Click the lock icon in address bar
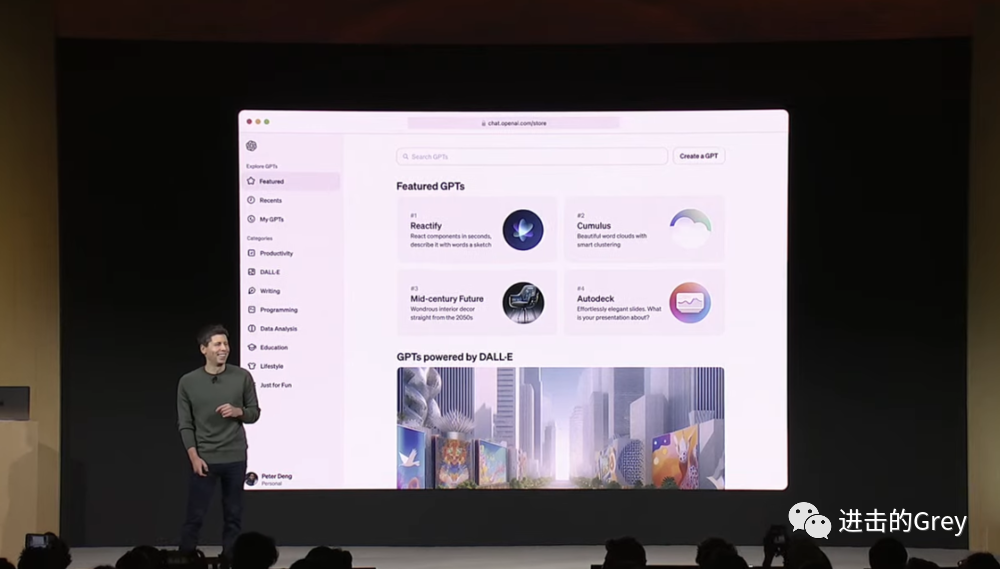 click(484, 123)
